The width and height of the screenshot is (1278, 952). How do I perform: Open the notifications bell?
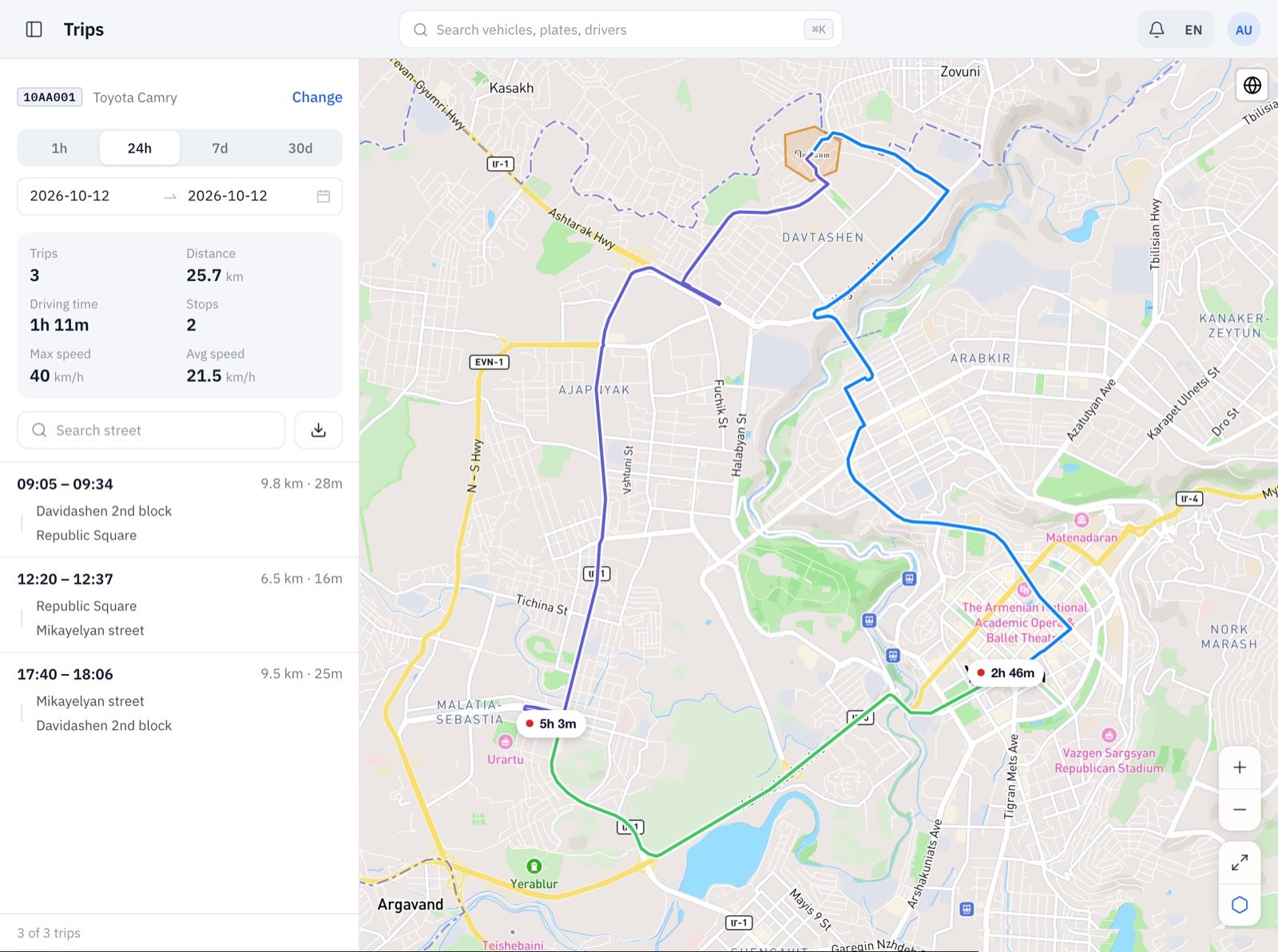click(1157, 30)
